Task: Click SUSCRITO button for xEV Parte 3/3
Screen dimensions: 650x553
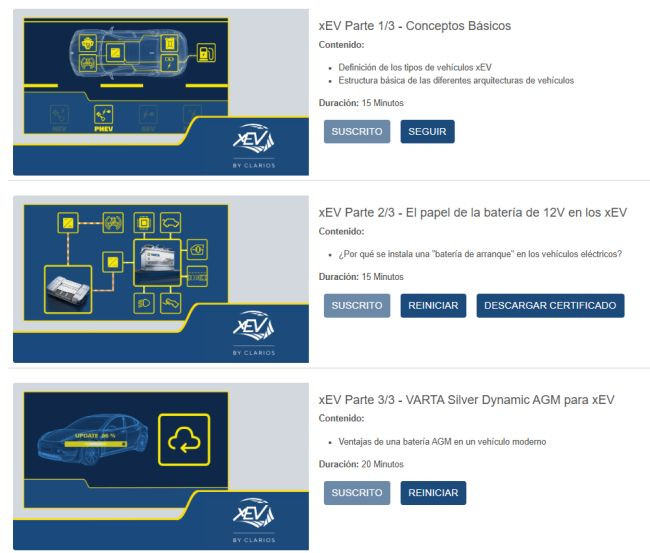Action: [357, 492]
